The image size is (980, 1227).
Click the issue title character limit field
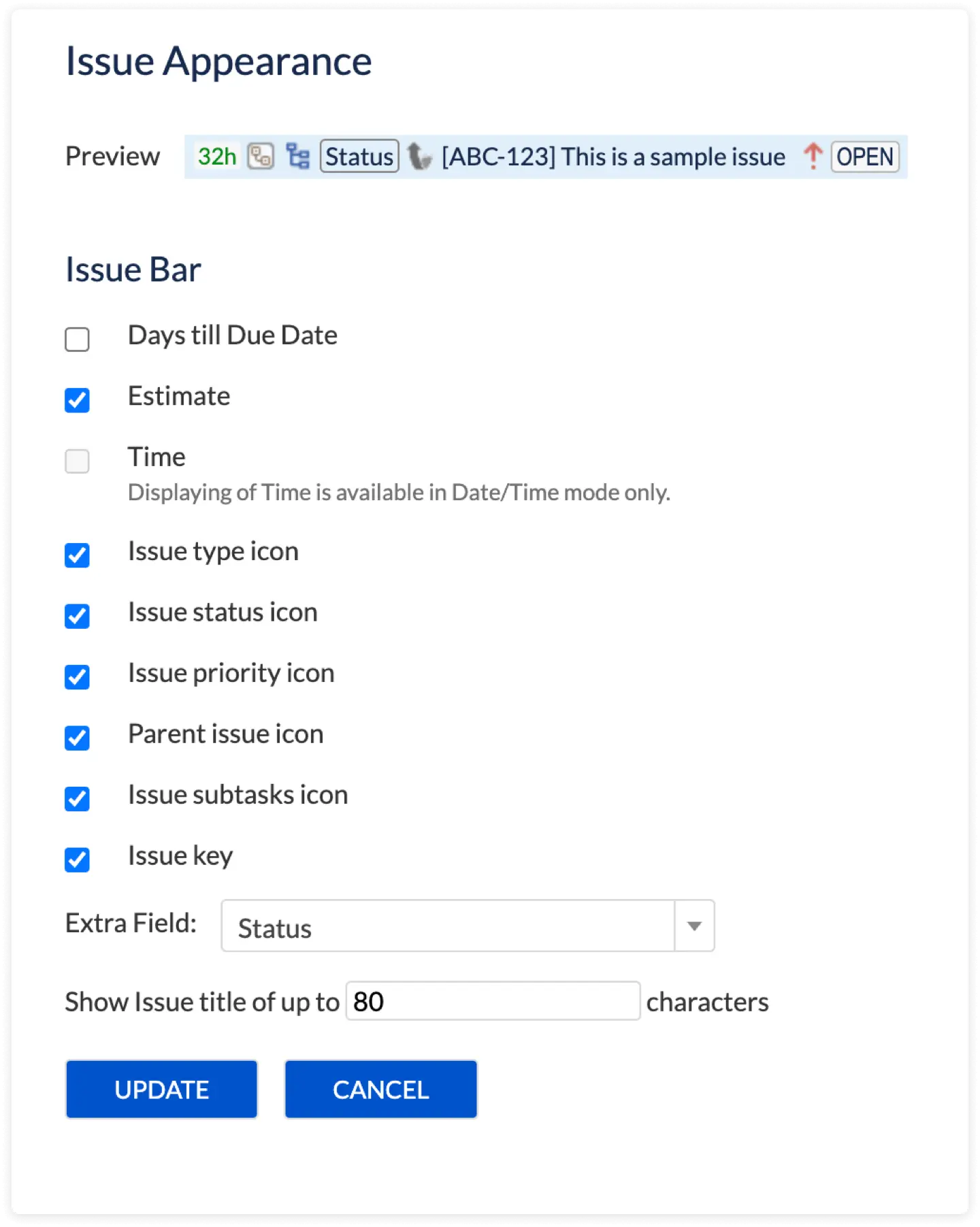point(493,1001)
